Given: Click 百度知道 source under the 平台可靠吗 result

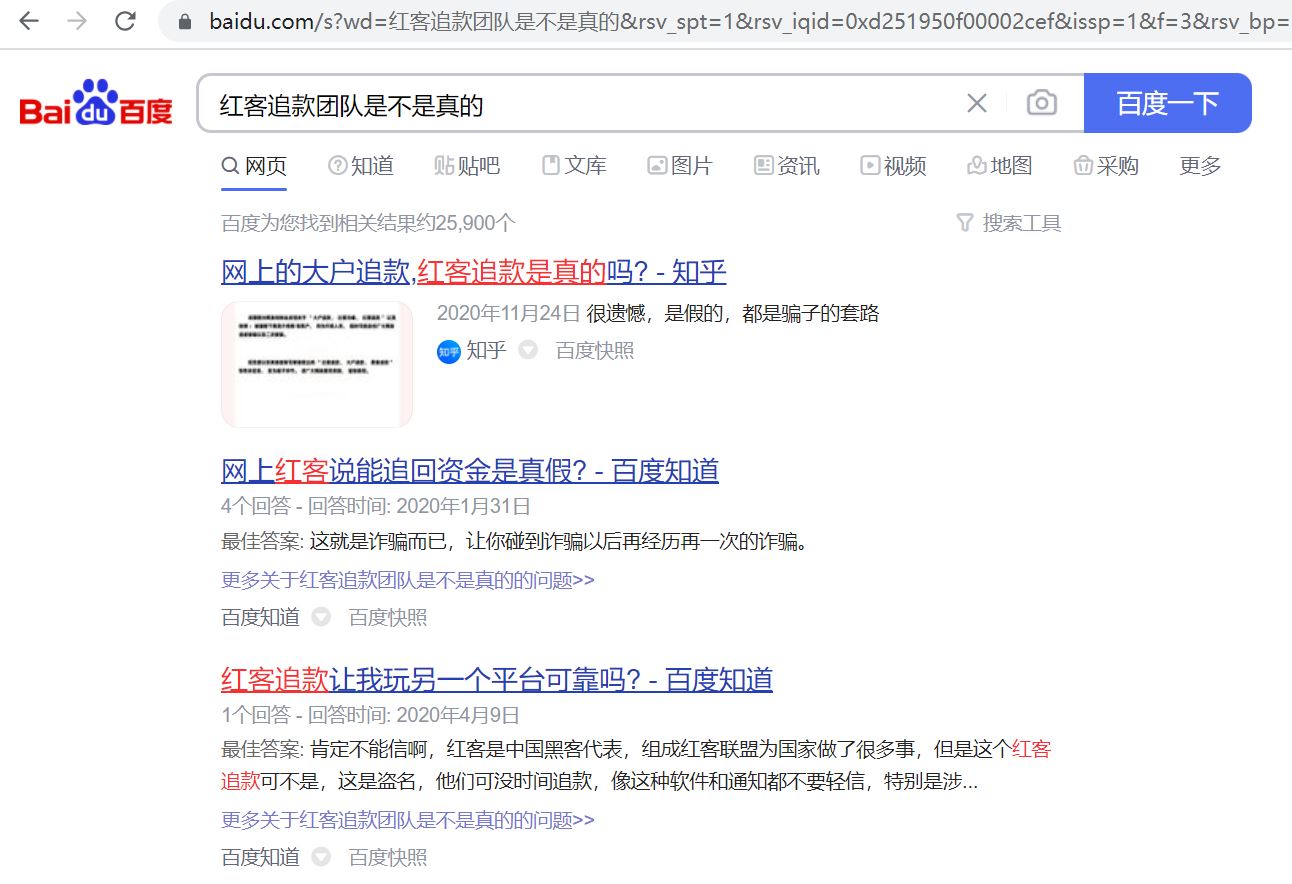Looking at the screenshot, I should point(260,857).
